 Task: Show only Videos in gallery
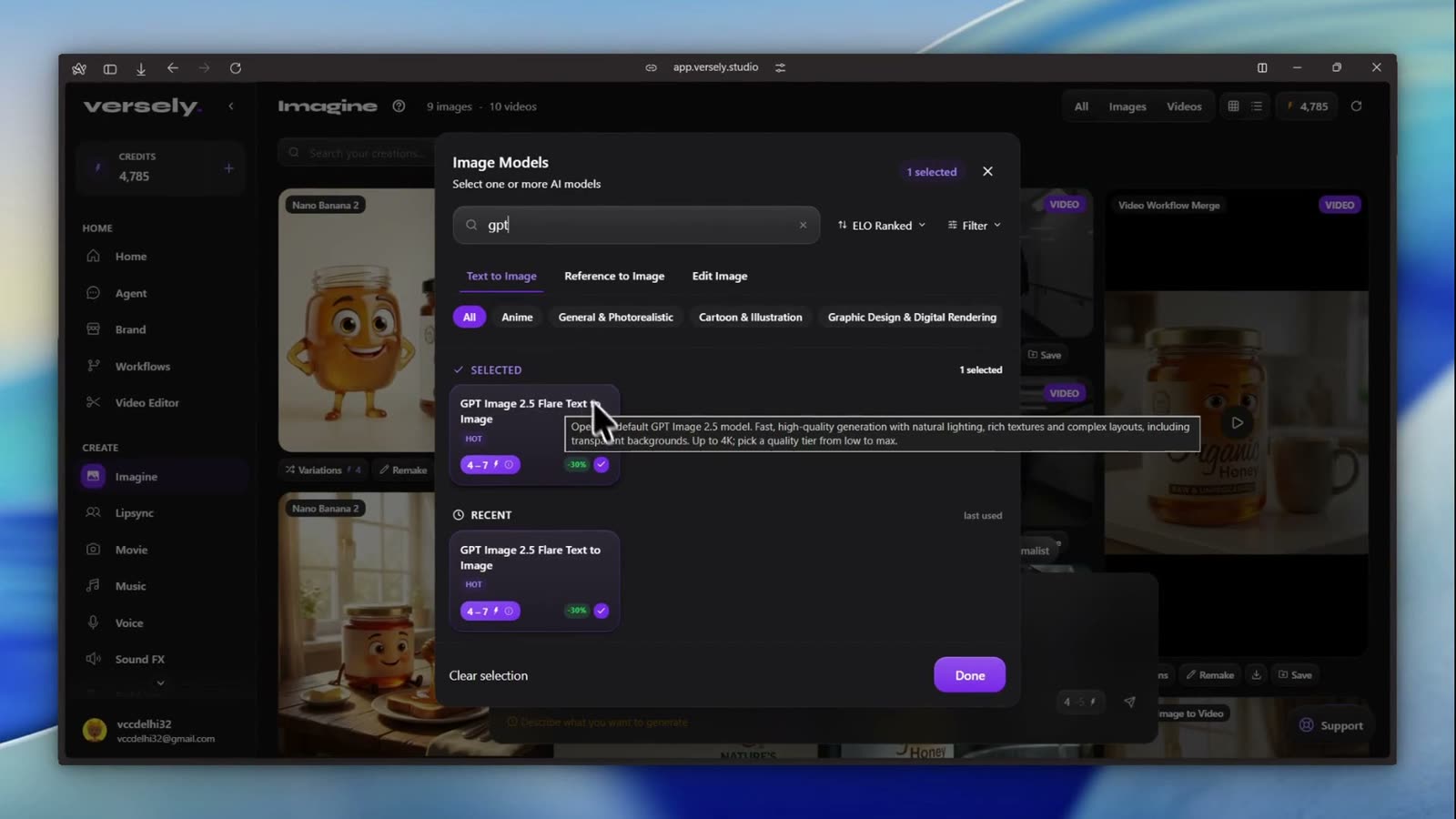coord(1184,106)
